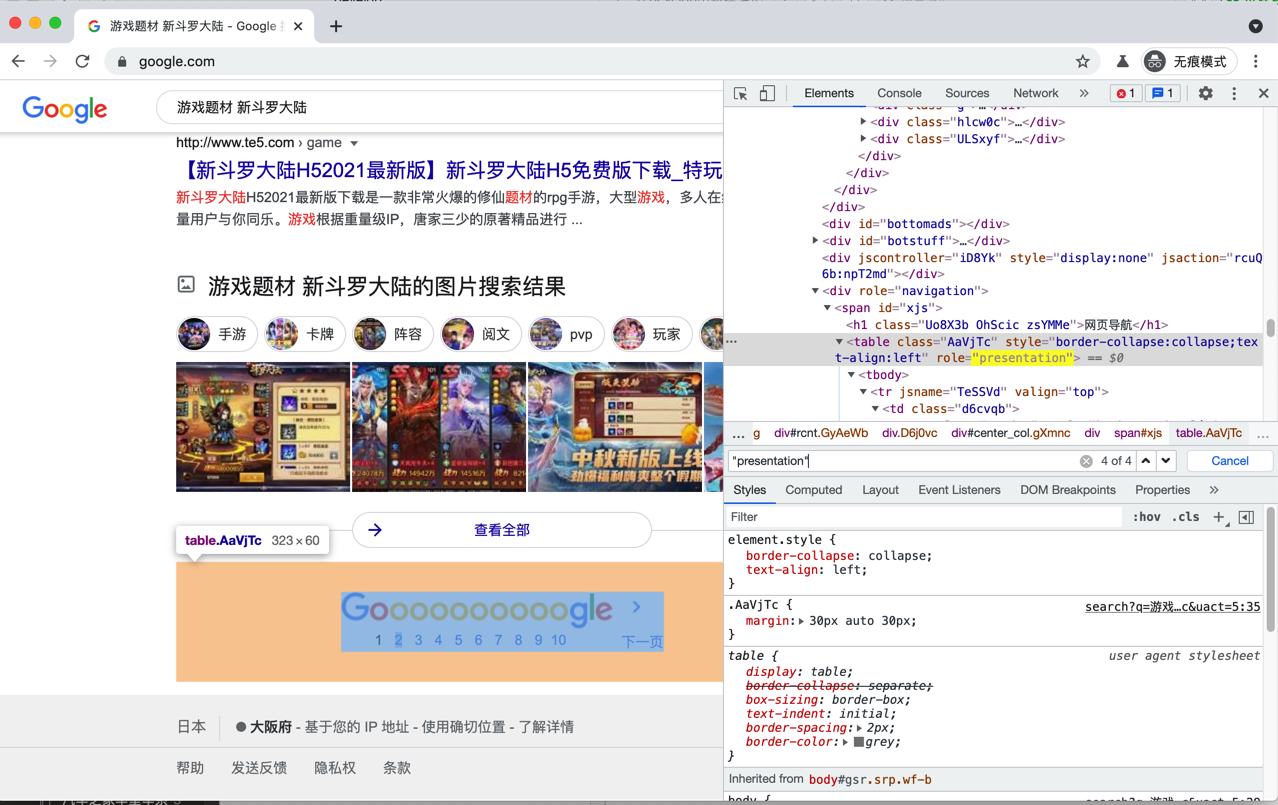Click the red error count badge
Image resolution: width=1278 pixels, height=805 pixels.
click(x=1125, y=93)
